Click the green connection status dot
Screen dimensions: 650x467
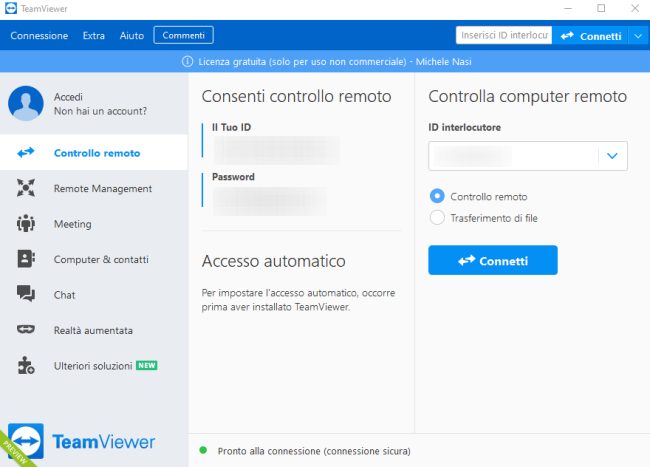coord(203,450)
